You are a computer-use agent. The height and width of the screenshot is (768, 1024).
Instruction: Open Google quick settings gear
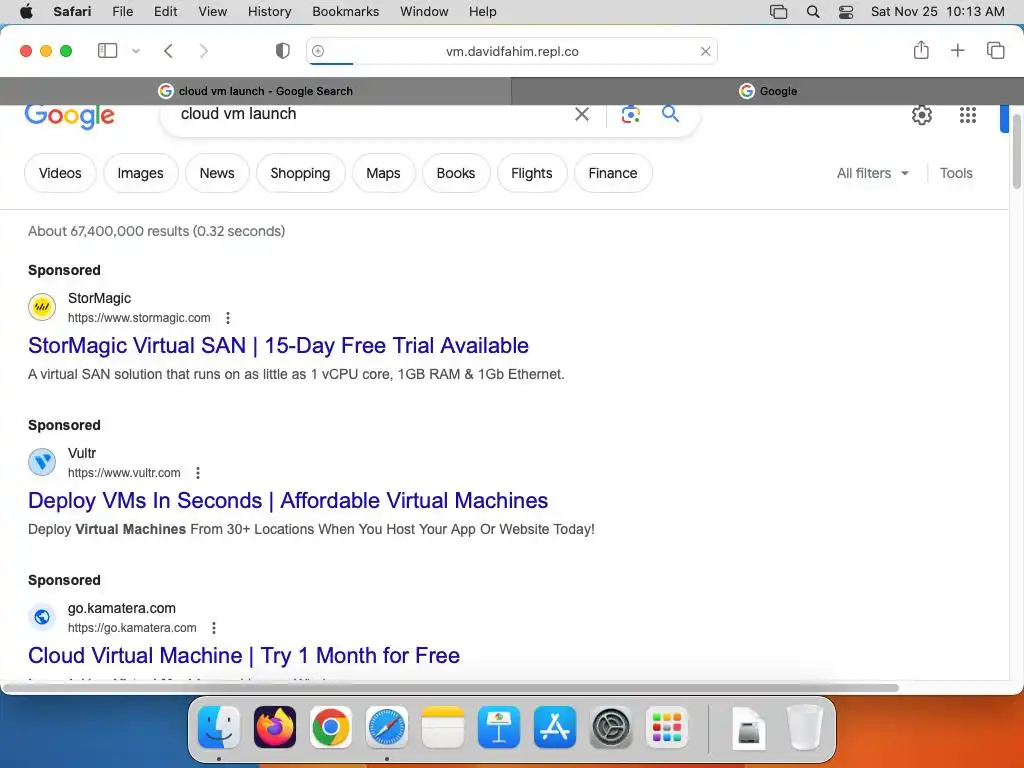point(921,115)
